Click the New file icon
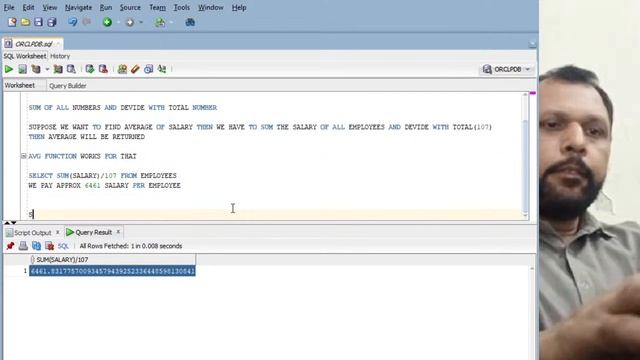The image size is (640, 360). click(x=12, y=22)
